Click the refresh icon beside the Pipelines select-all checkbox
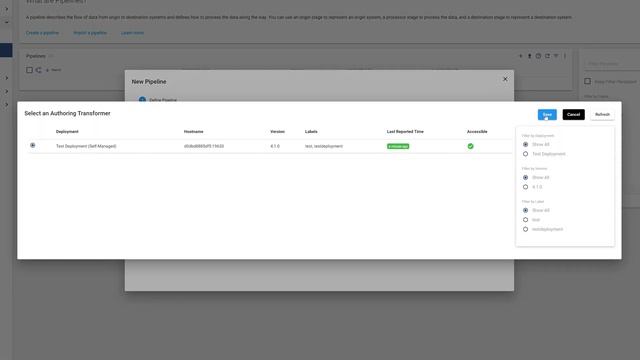 [x=38, y=70]
